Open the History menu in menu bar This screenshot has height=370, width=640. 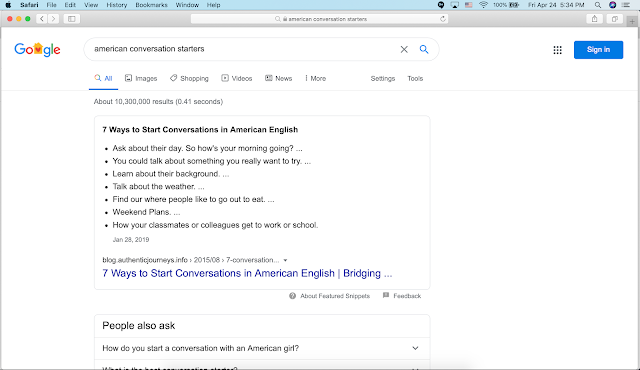[117, 5]
